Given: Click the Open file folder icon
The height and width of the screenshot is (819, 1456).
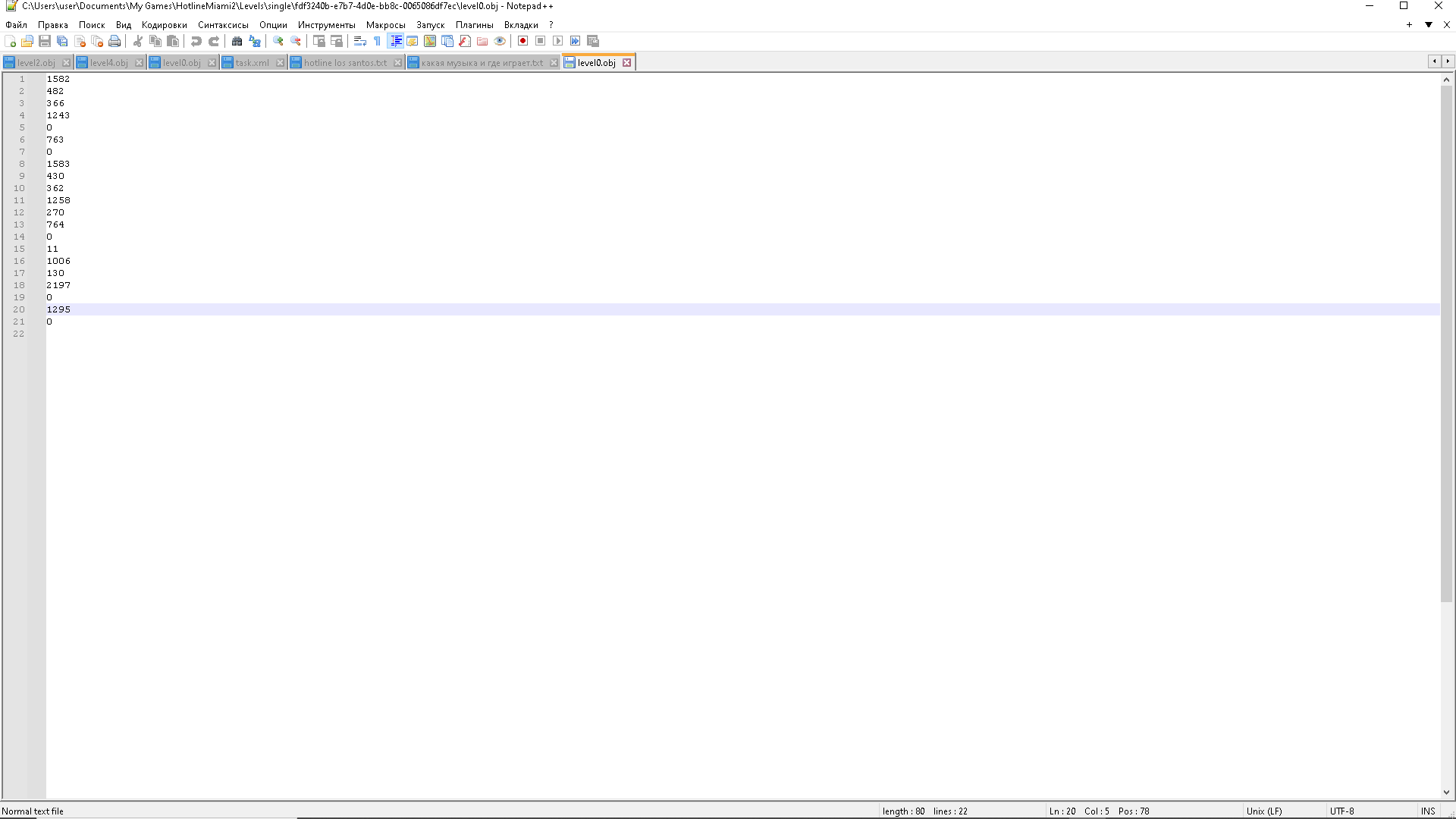Looking at the screenshot, I should coord(27,41).
